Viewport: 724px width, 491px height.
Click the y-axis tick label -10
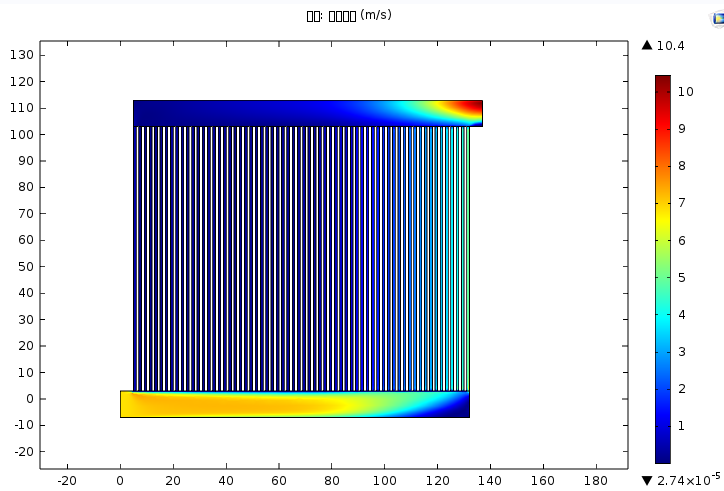[x=24, y=425]
